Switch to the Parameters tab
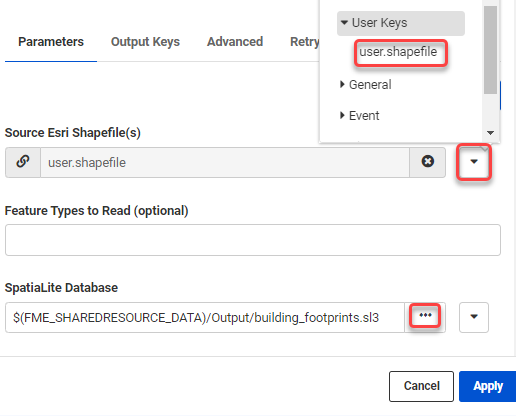 51,42
